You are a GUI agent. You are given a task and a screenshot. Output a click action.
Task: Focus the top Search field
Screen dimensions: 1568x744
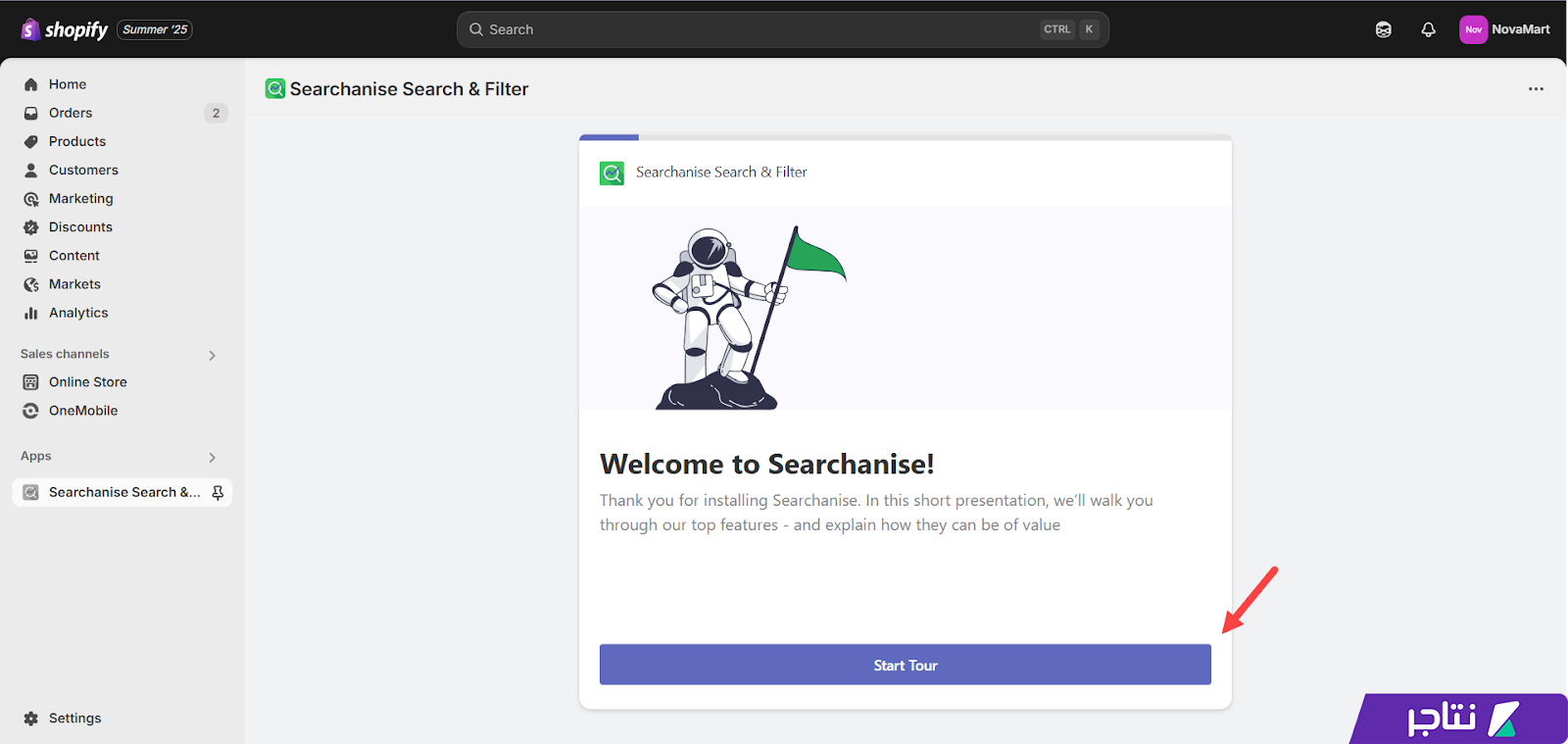click(783, 29)
